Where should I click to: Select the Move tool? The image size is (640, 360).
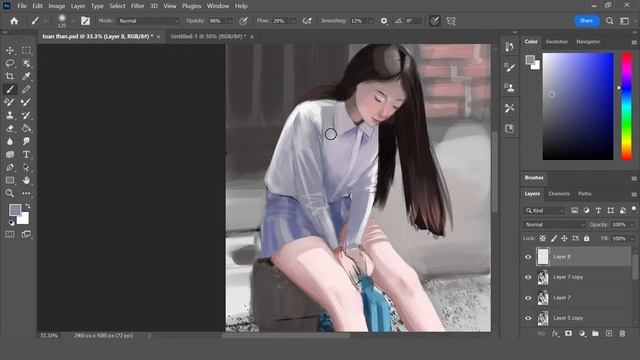click(10, 50)
